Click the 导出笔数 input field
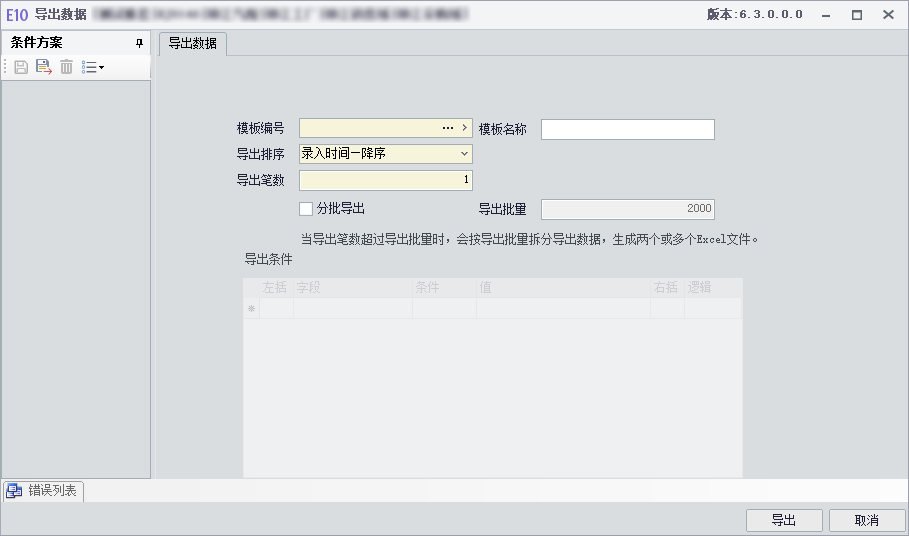Viewport: 909px width, 536px height. pos(386,180)
